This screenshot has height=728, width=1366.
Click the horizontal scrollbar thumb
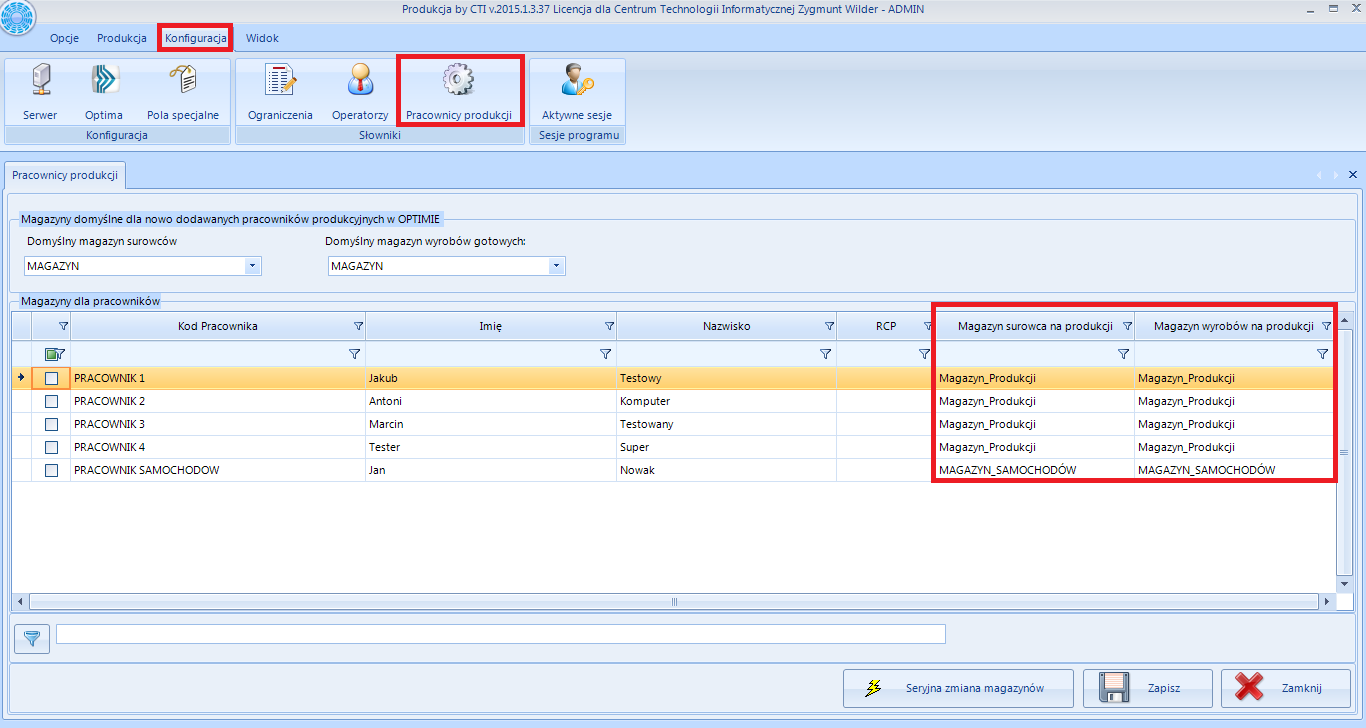[673, 602]
